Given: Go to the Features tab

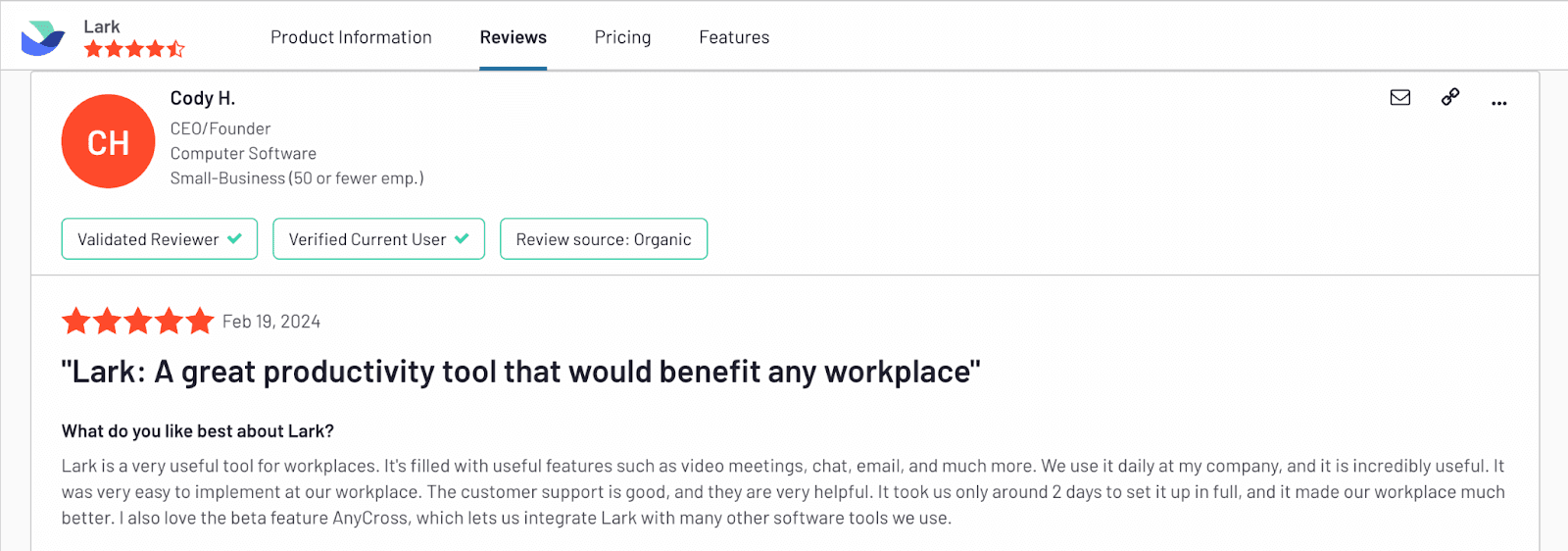Looking at the screenshot, I should [x=734, y=37].
